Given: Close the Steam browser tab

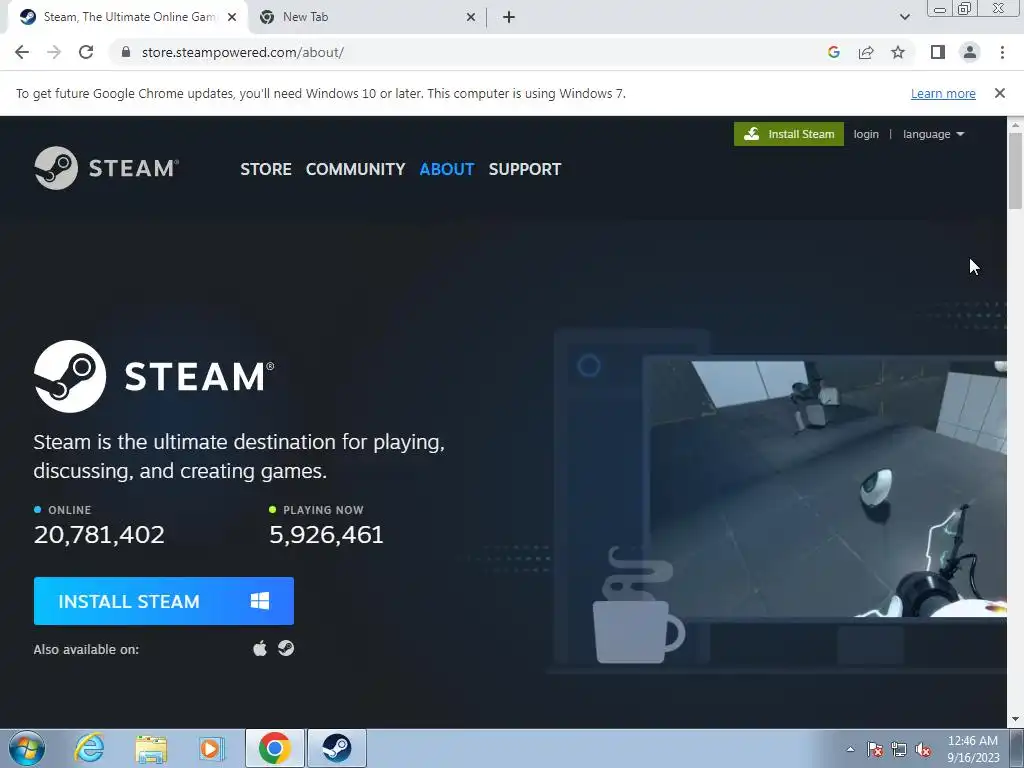Looking at the screenshot, I should pos(232,17).
